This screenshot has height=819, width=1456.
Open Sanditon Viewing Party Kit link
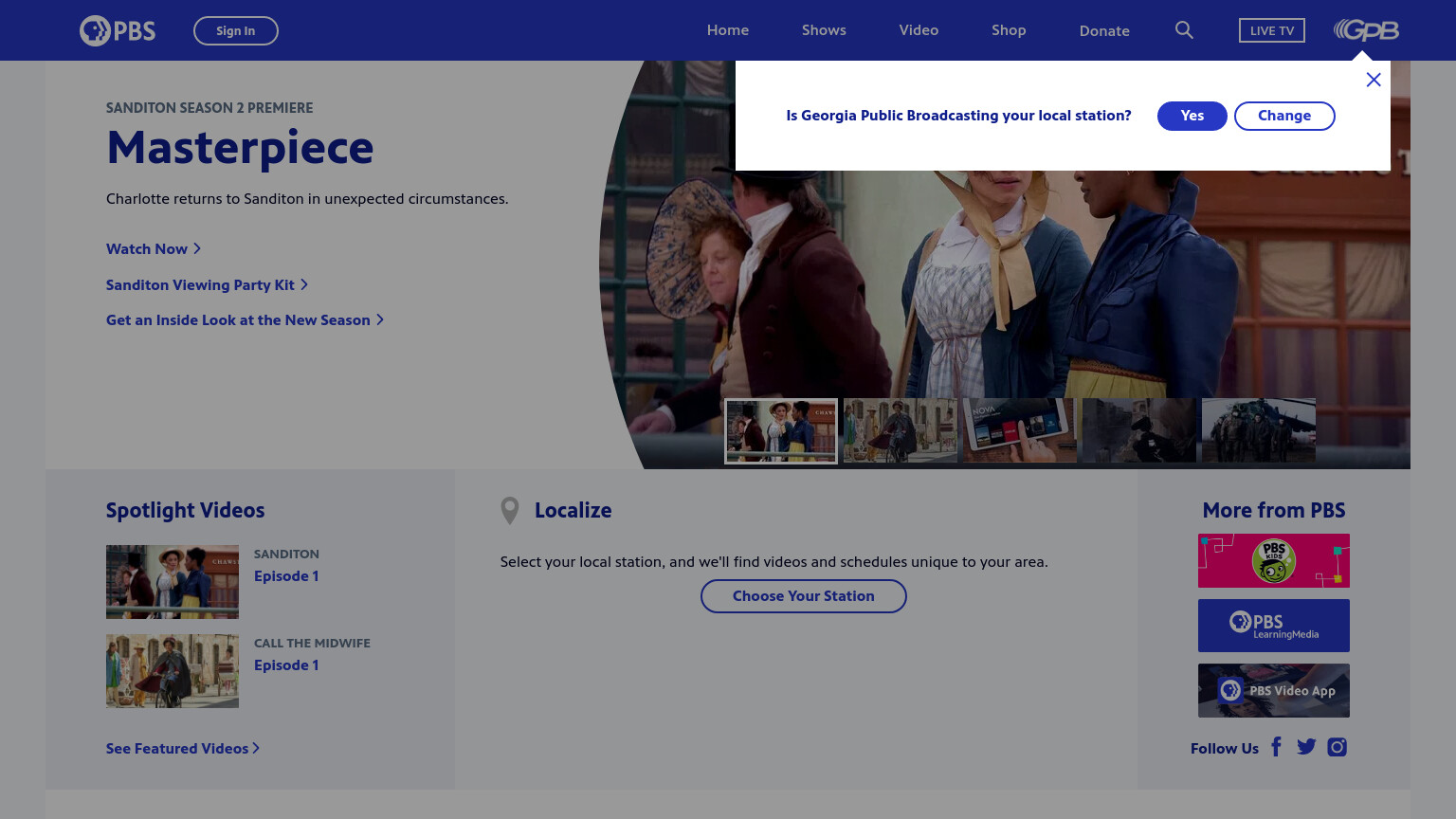[x=207, y=284]
